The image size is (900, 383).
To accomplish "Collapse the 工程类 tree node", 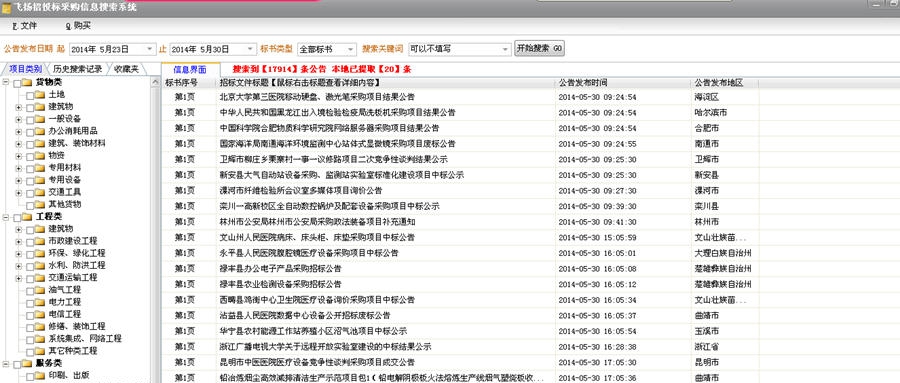I will pyautogui.click(x=6, y=217).
